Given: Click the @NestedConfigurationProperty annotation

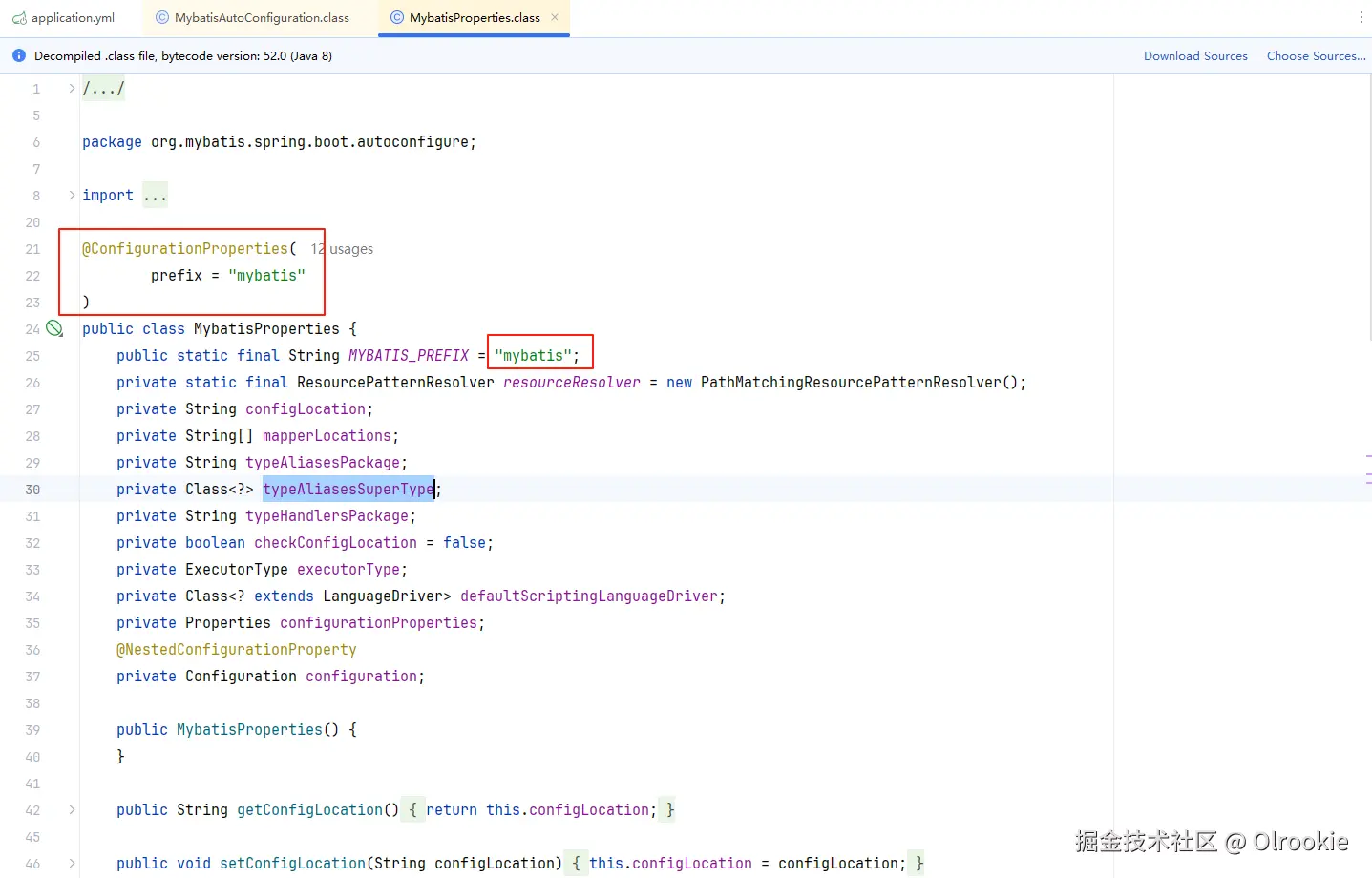Looking at the screenshot, I should [x=237, y=650].
